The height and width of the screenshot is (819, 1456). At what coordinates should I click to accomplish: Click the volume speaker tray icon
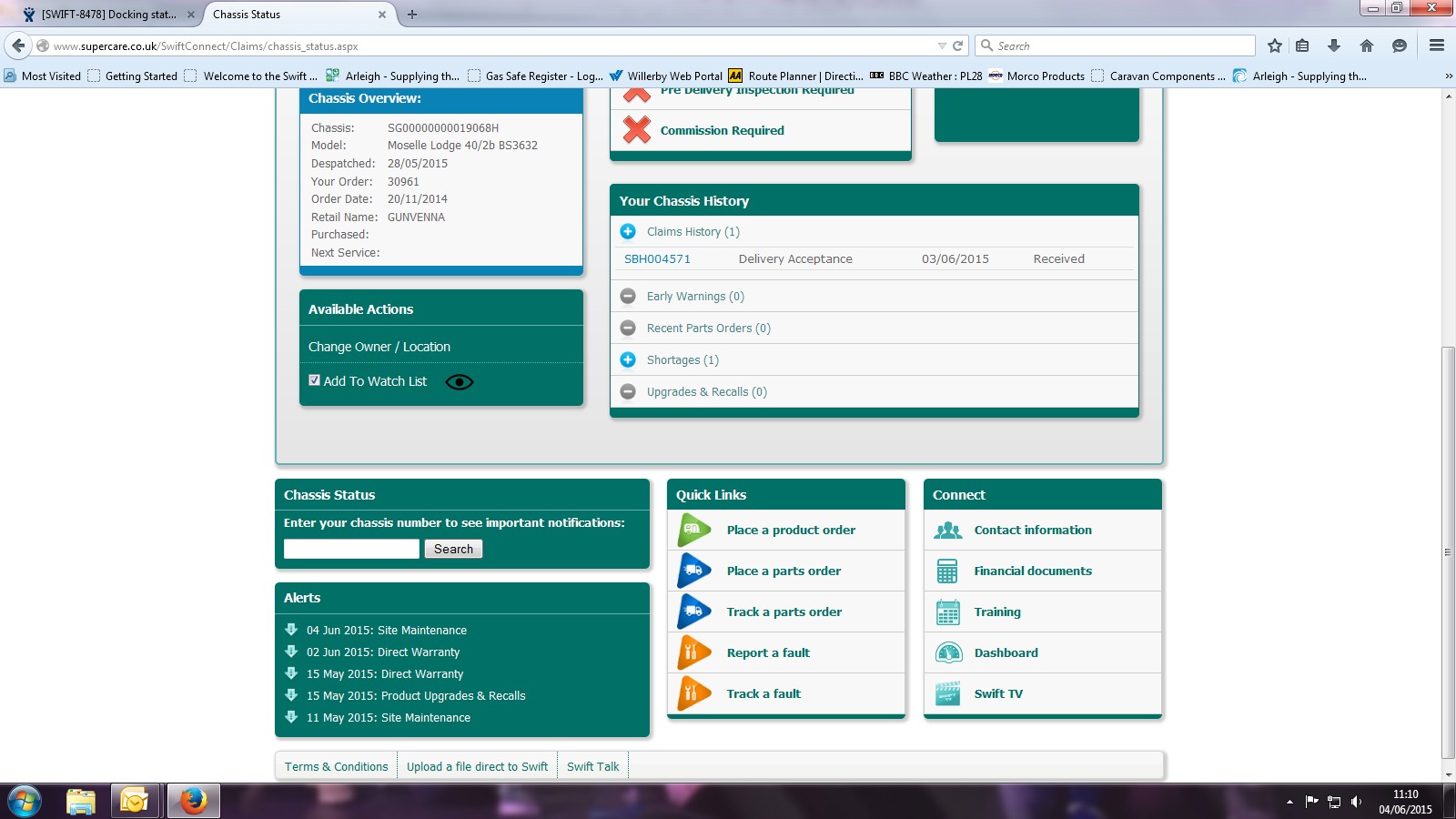[1356, 802]
